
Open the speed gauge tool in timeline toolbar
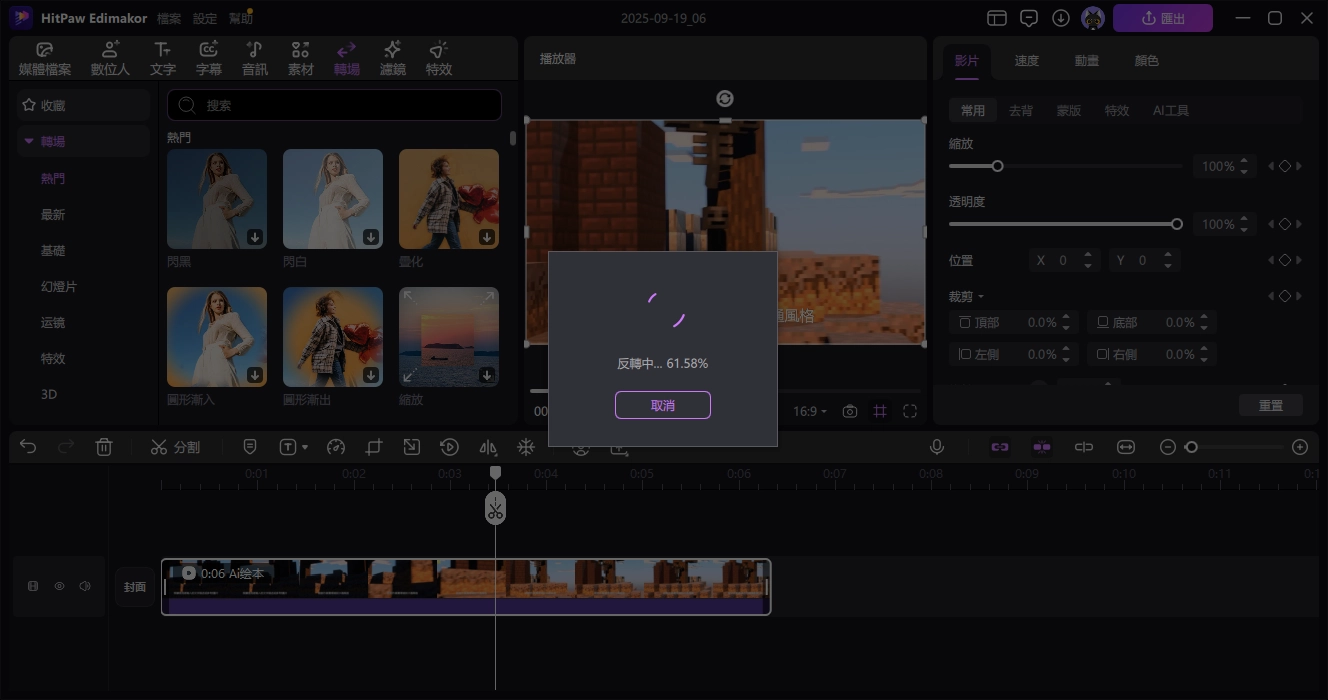[336, 447]
